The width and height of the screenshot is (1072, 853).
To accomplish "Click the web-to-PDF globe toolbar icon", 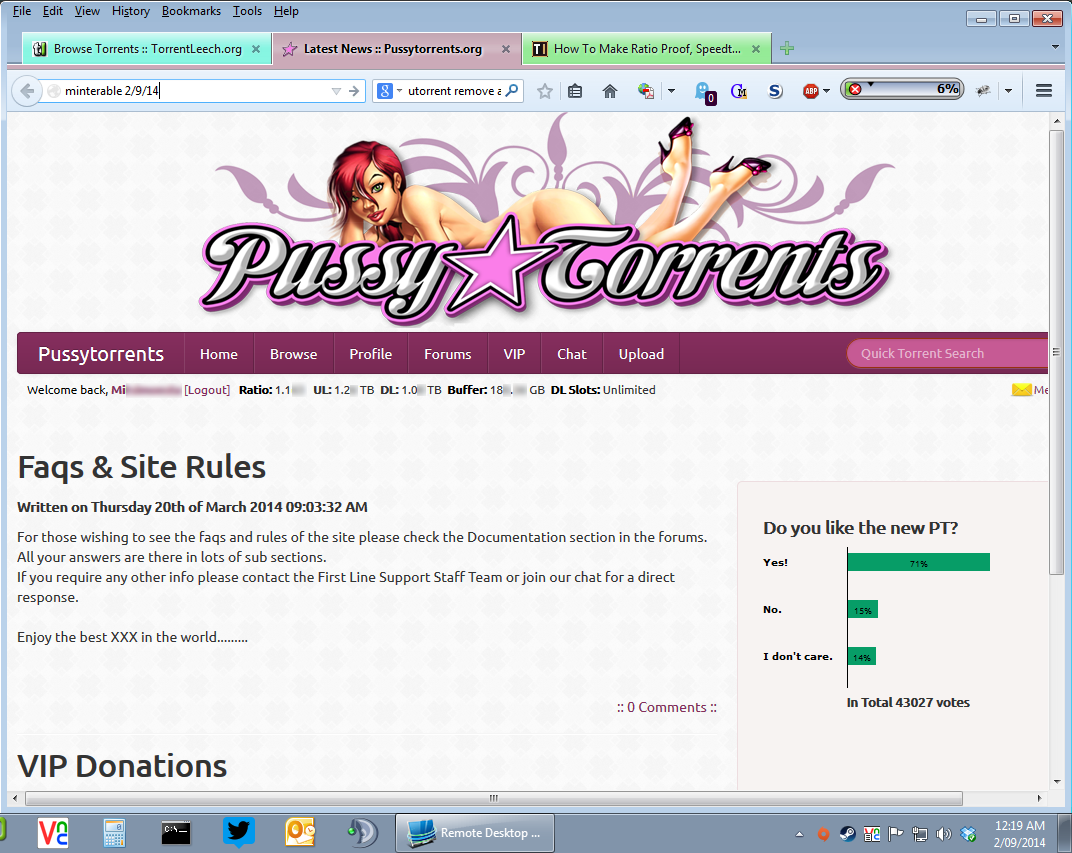I will click(x=645, y=91).
